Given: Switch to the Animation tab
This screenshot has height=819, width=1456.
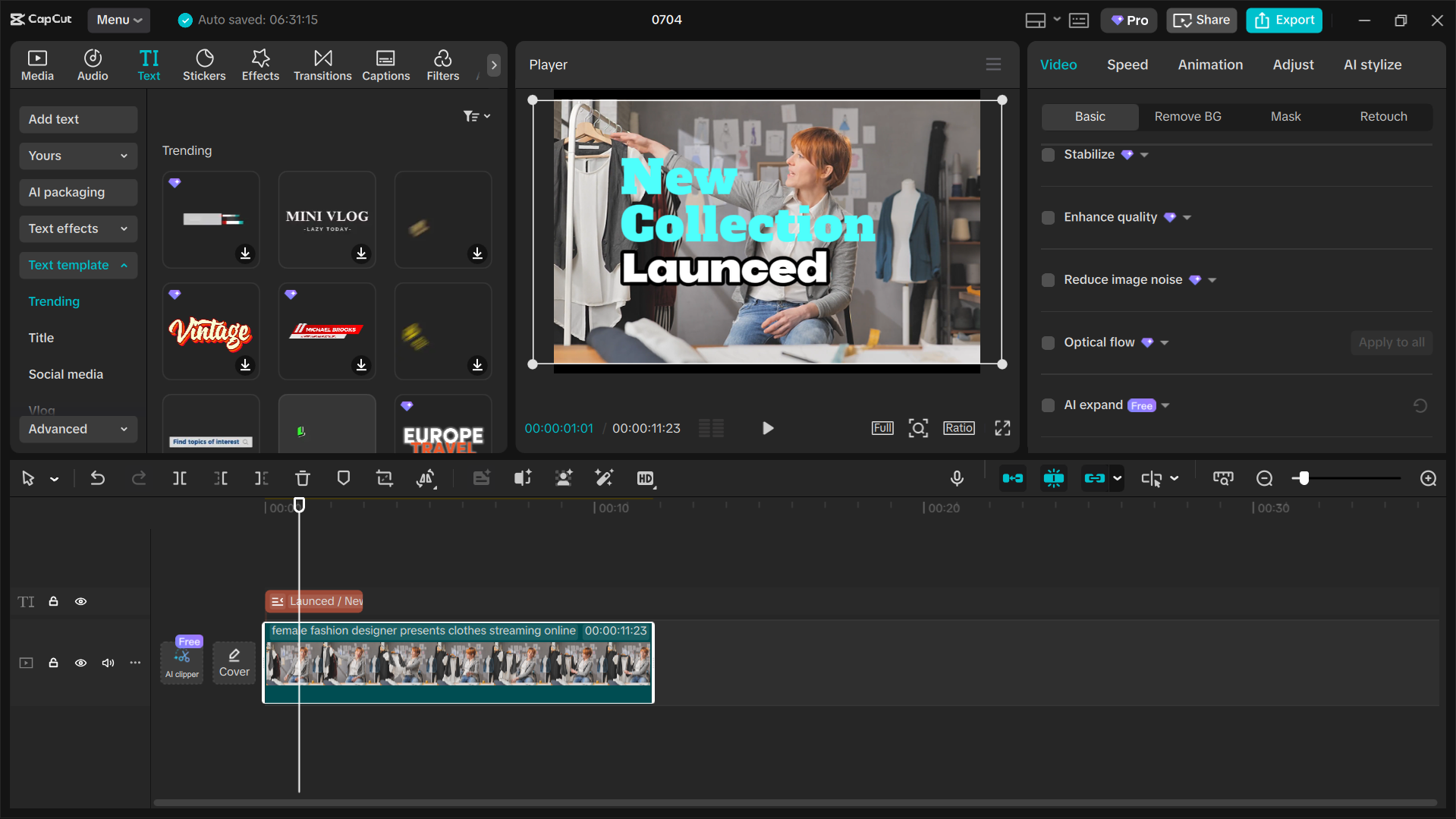Looking at the screenshot, I should [x=1210, y=65].
